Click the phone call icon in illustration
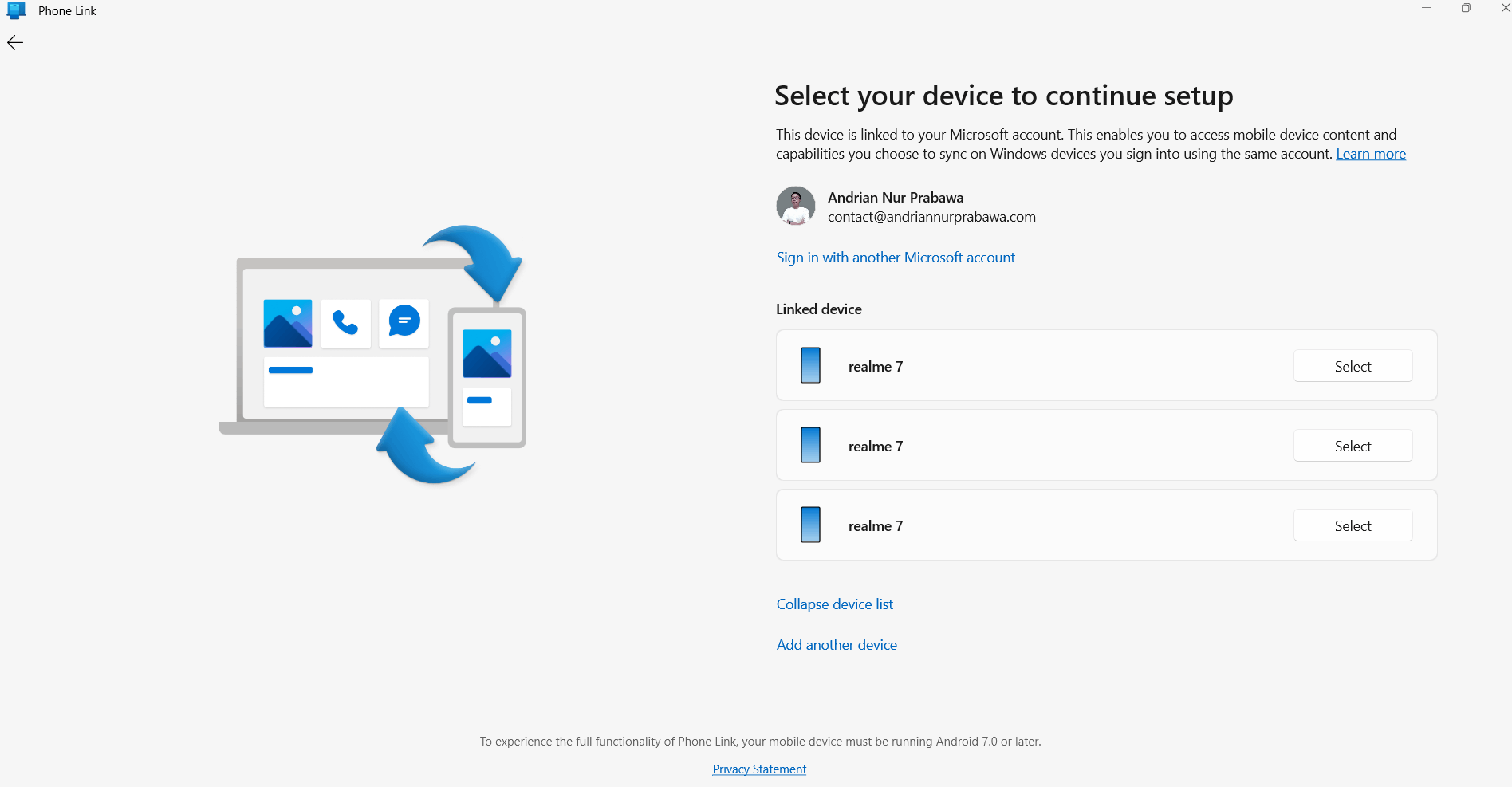The height and width of the screenshot is (787, 1512). point(345,323)
